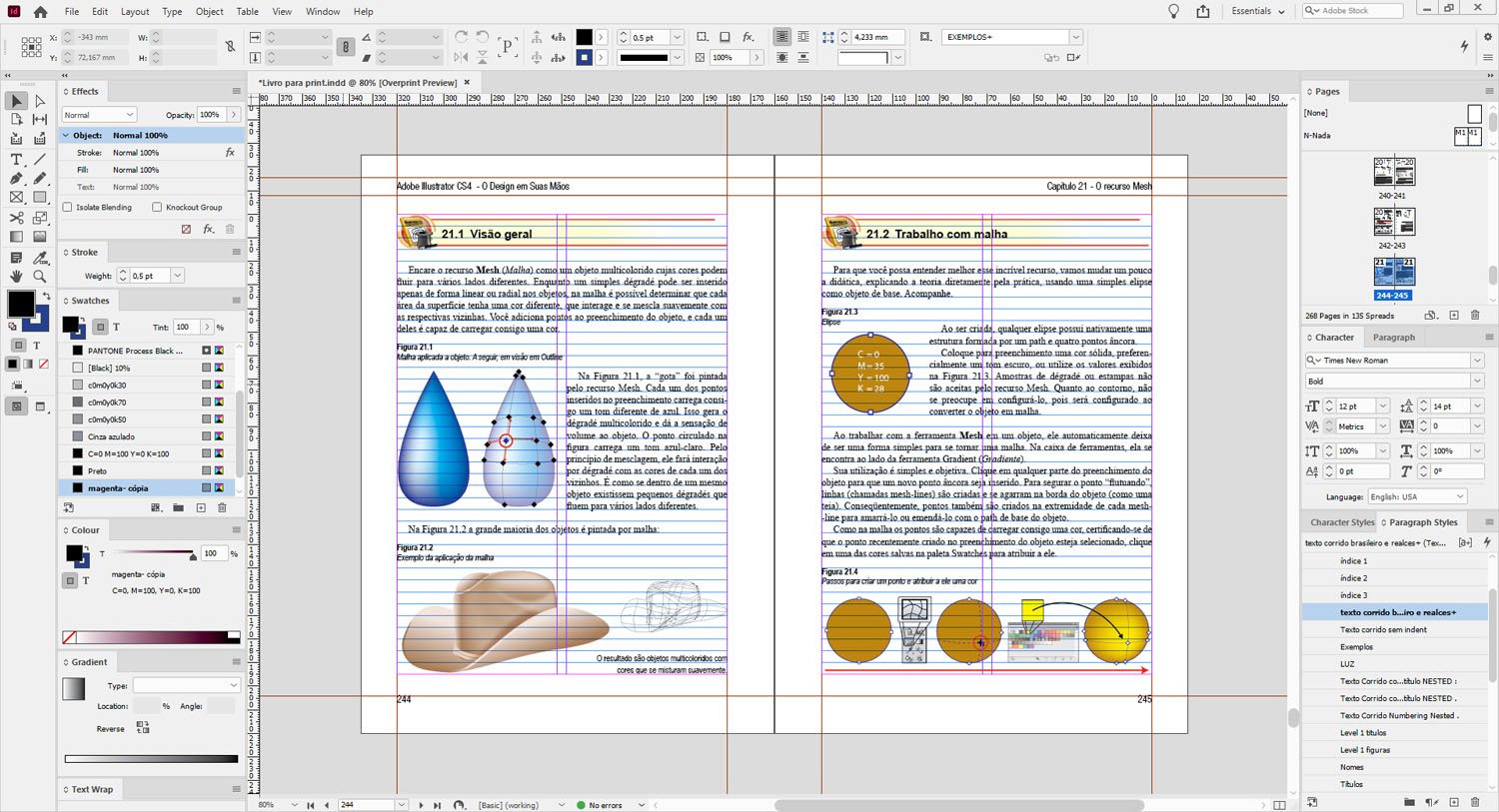The width and height of the screenshot is (1499, 812).
Task: Select the Direct Selection tool
Action: point(40,101)
